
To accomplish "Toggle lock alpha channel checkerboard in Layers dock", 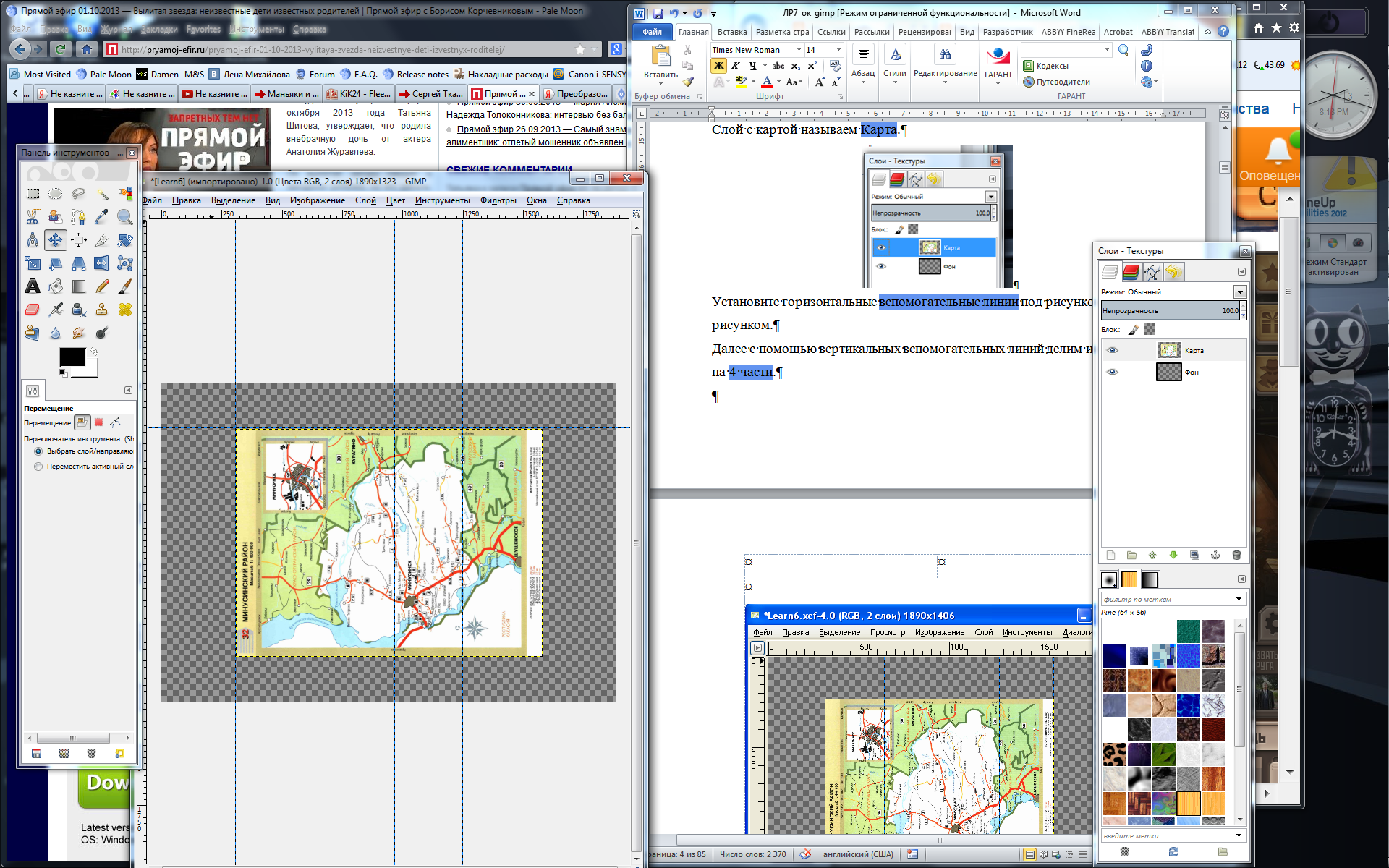I will pos(1150,330).
